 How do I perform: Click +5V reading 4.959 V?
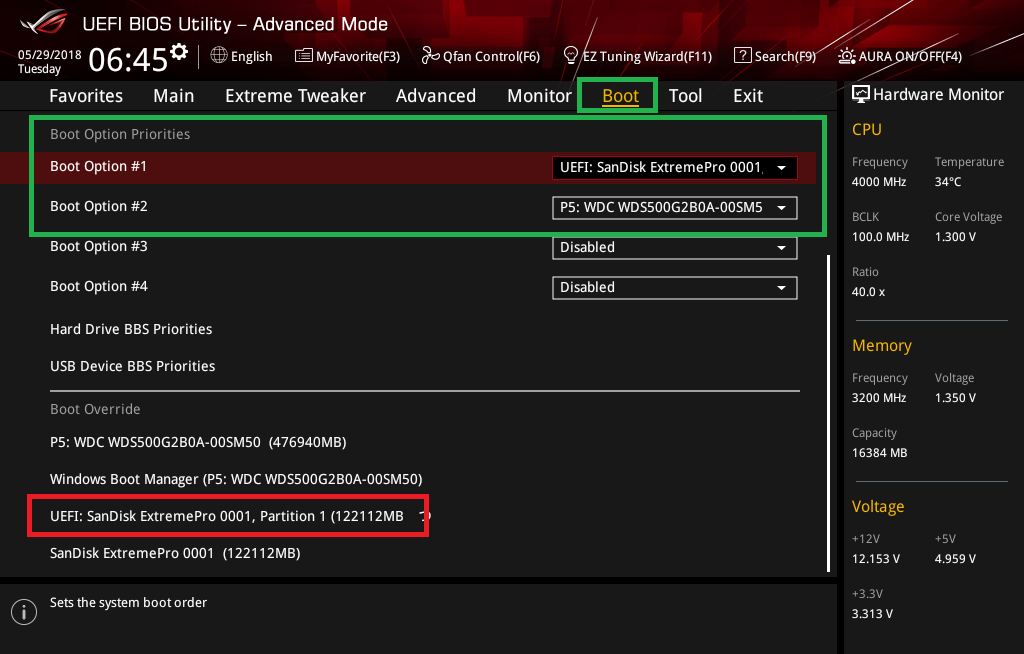(955, 559)
